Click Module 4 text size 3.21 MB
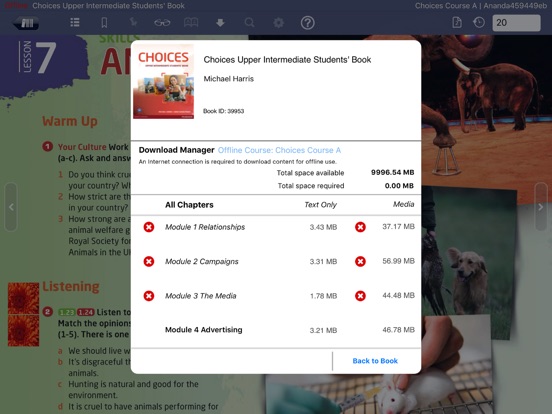 [324, 330]
